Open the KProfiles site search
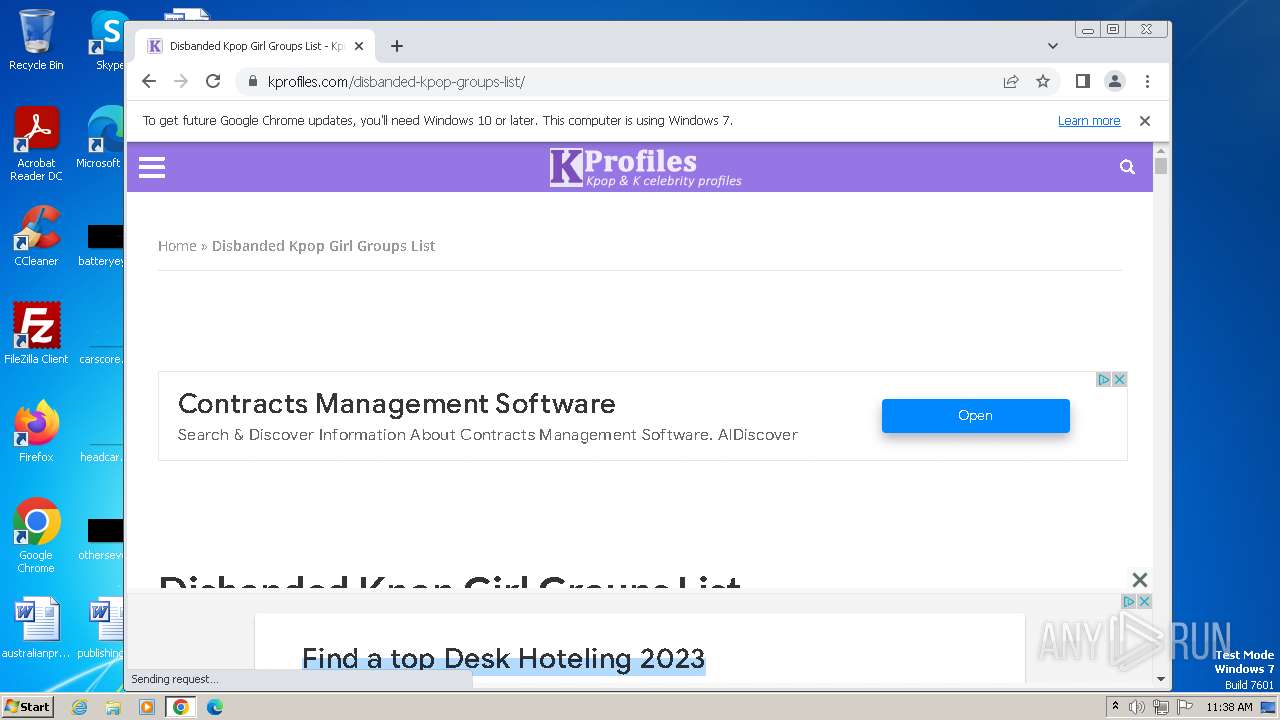This screenshot has height=720, width=1280. (x=1127, y=167)
